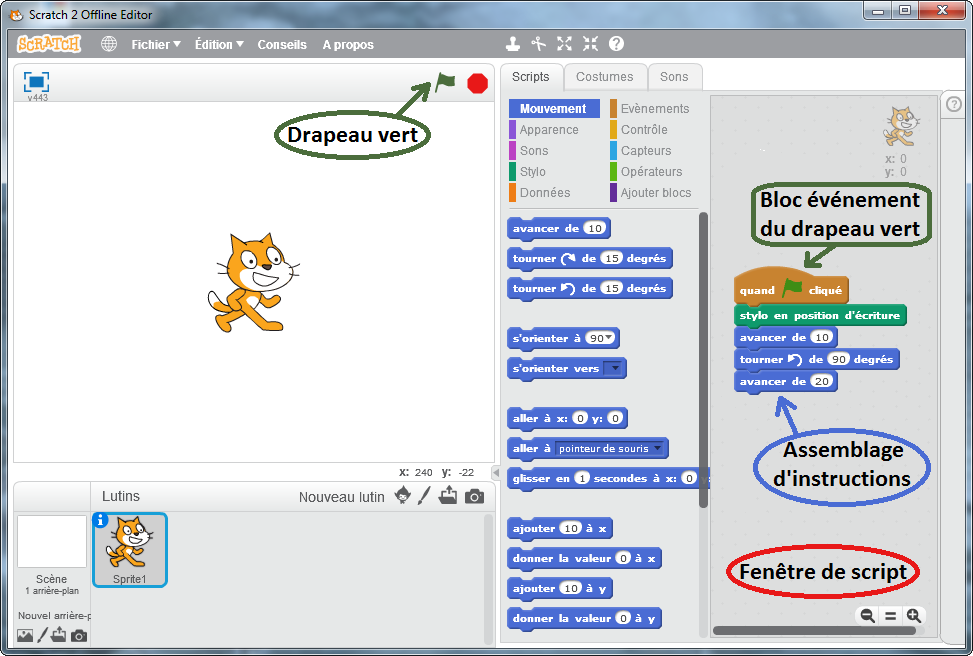This screenshot has width=973, height=656.
Task: Expand the Édition dropdown menu
Action: 219,45
